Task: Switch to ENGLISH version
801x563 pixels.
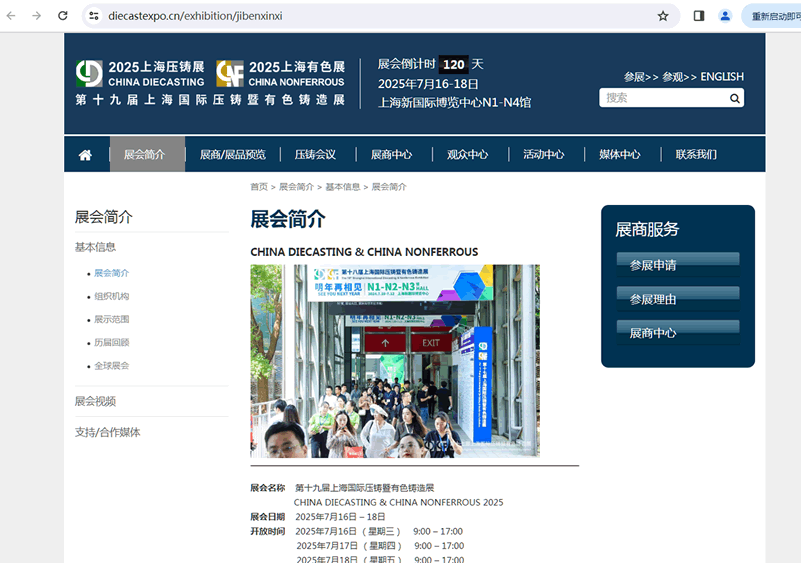Action: tap(722, 77)
